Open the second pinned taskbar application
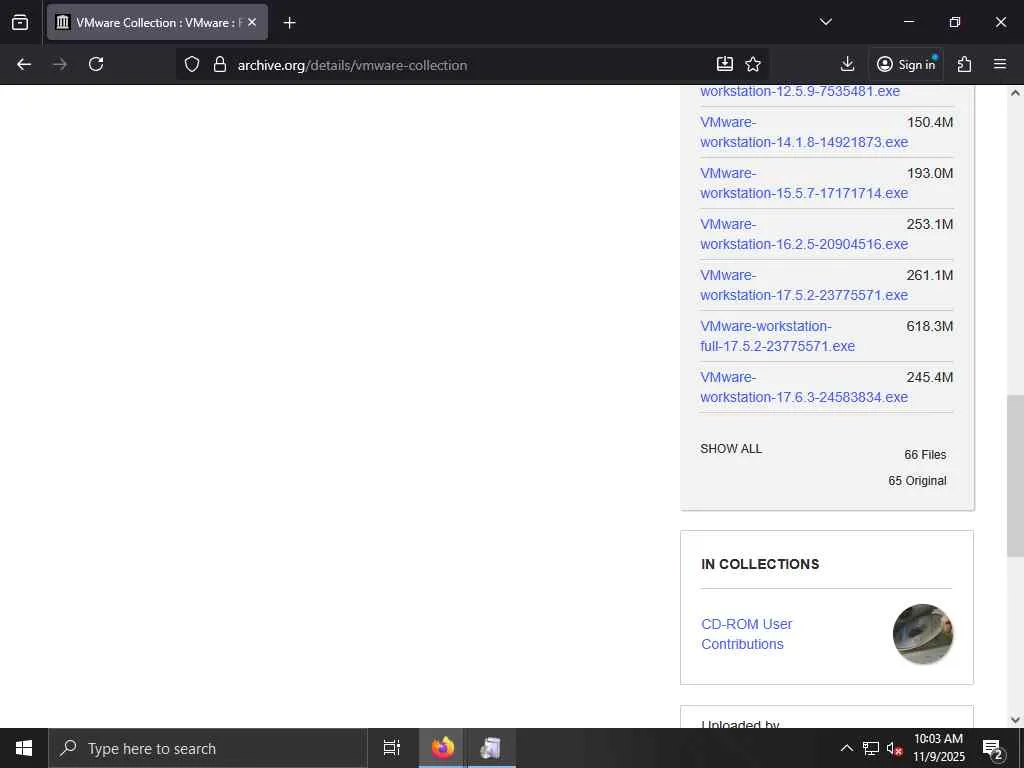The height and width of the screenshot is (768, 1024). click(491, 748)
